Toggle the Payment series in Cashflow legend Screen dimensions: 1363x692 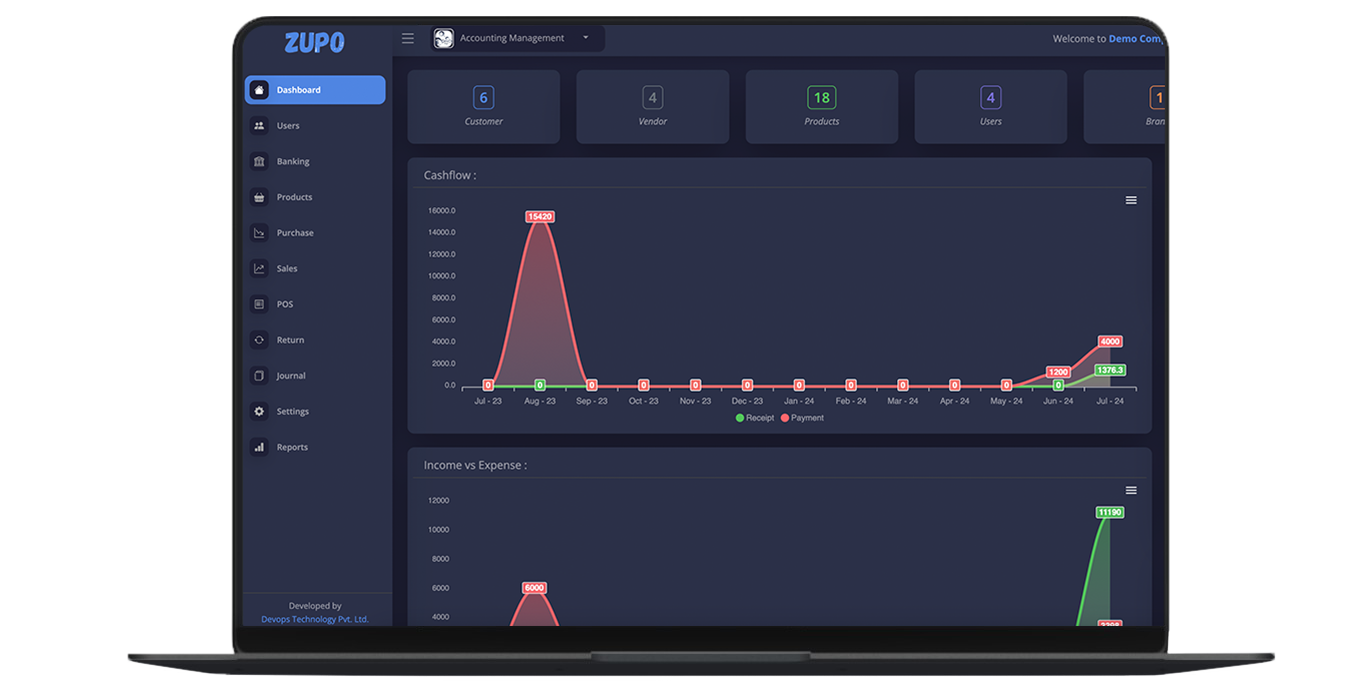[x=802, y=418]
